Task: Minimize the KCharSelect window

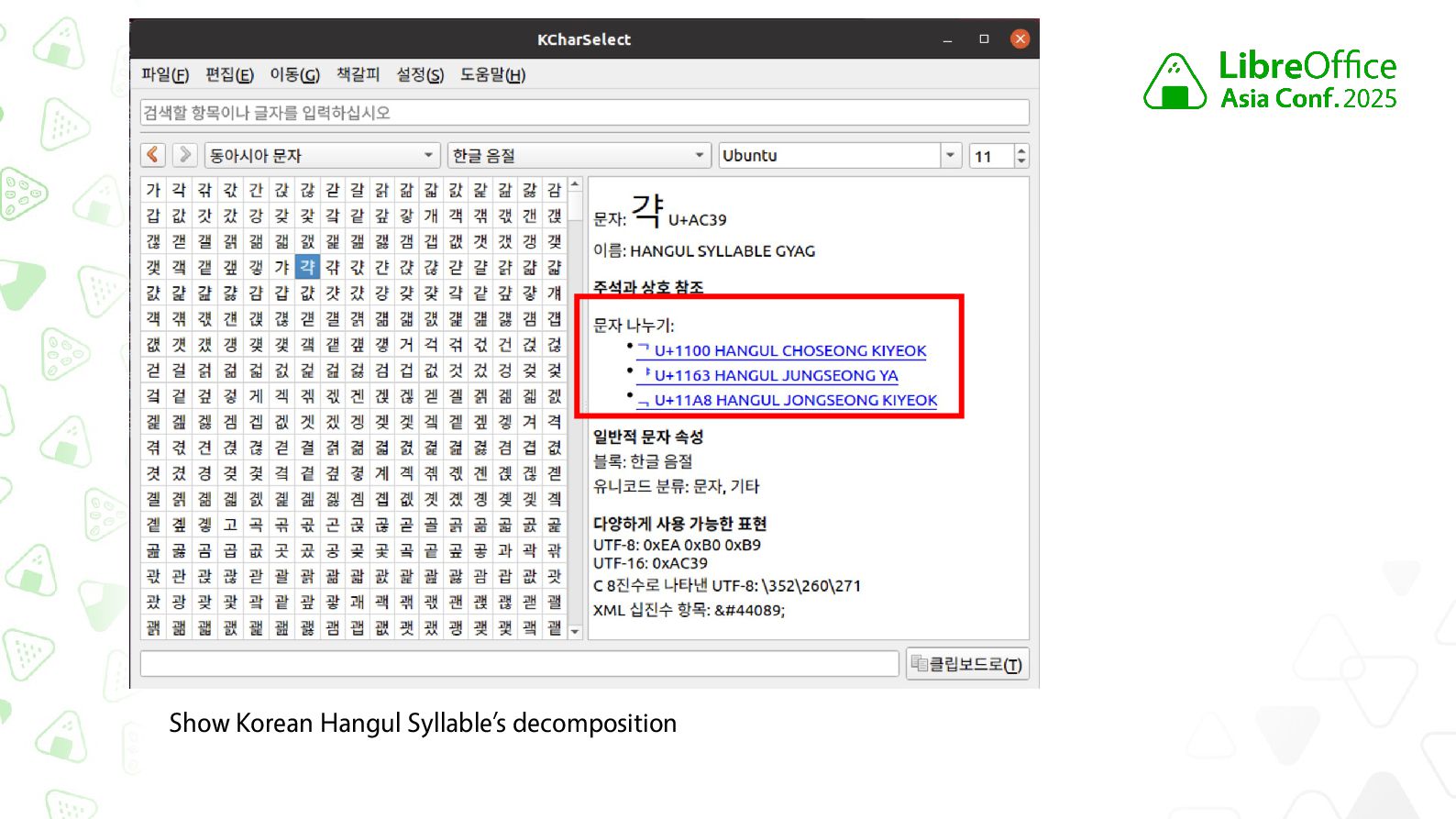Action: pyautogui.click(x=947, y=39)
